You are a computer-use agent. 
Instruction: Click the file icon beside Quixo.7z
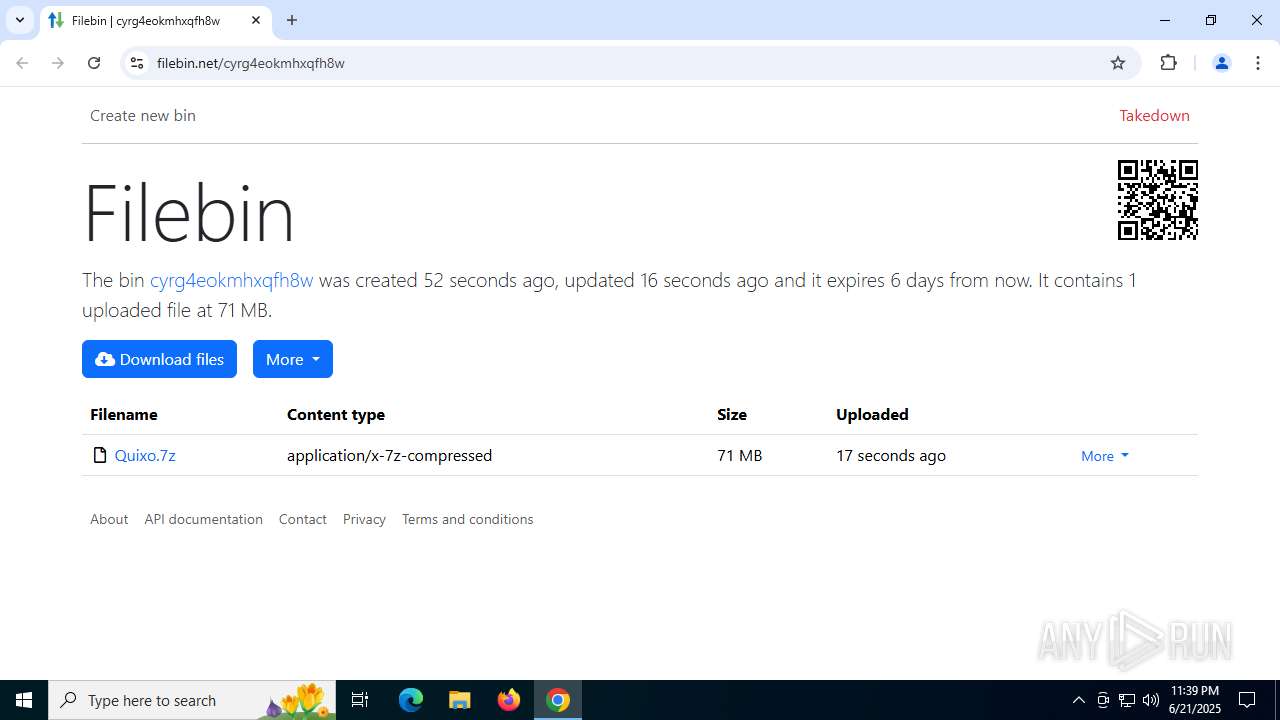(99, 455)
